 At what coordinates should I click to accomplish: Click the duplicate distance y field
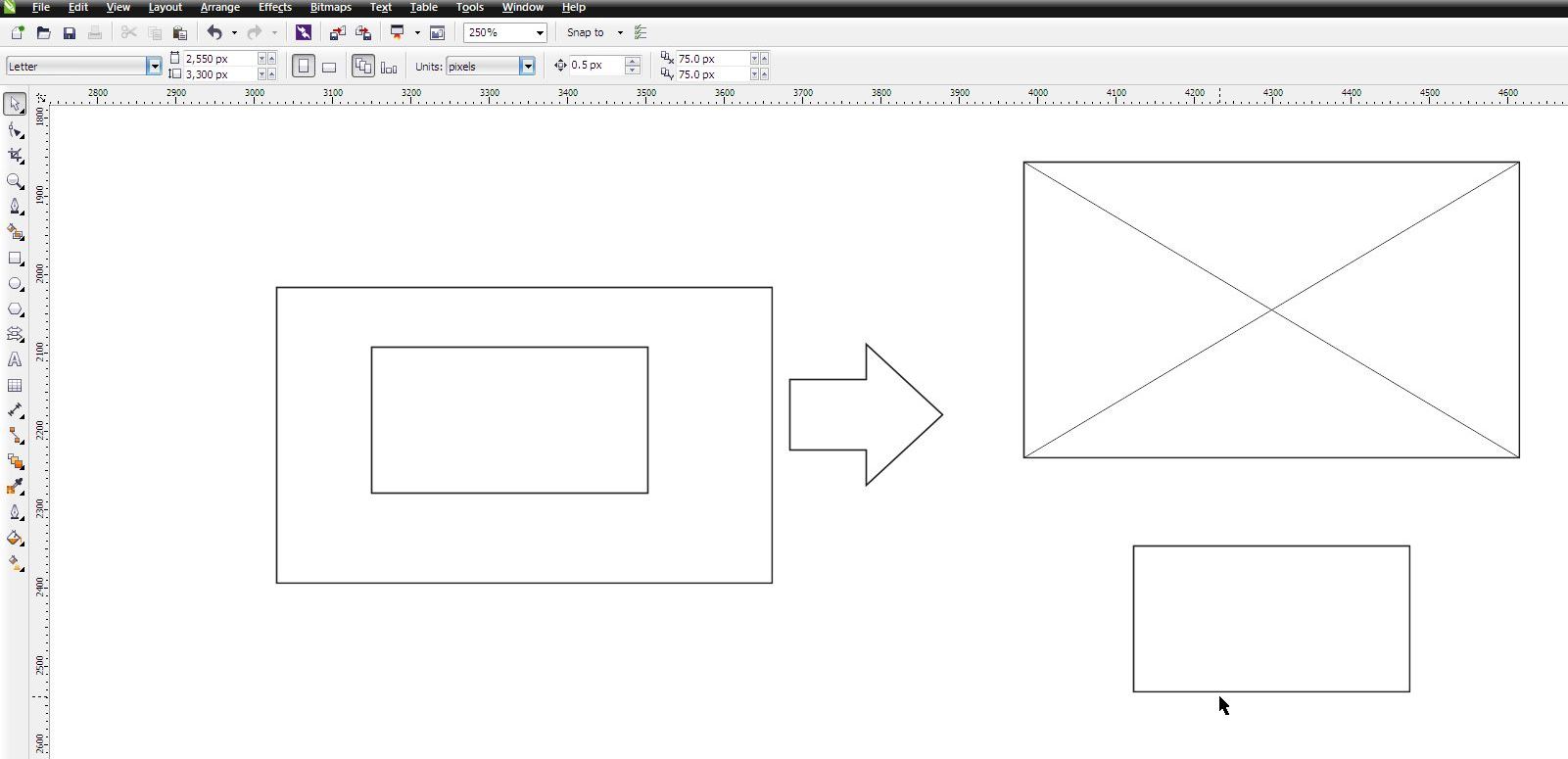click(712, 74)
